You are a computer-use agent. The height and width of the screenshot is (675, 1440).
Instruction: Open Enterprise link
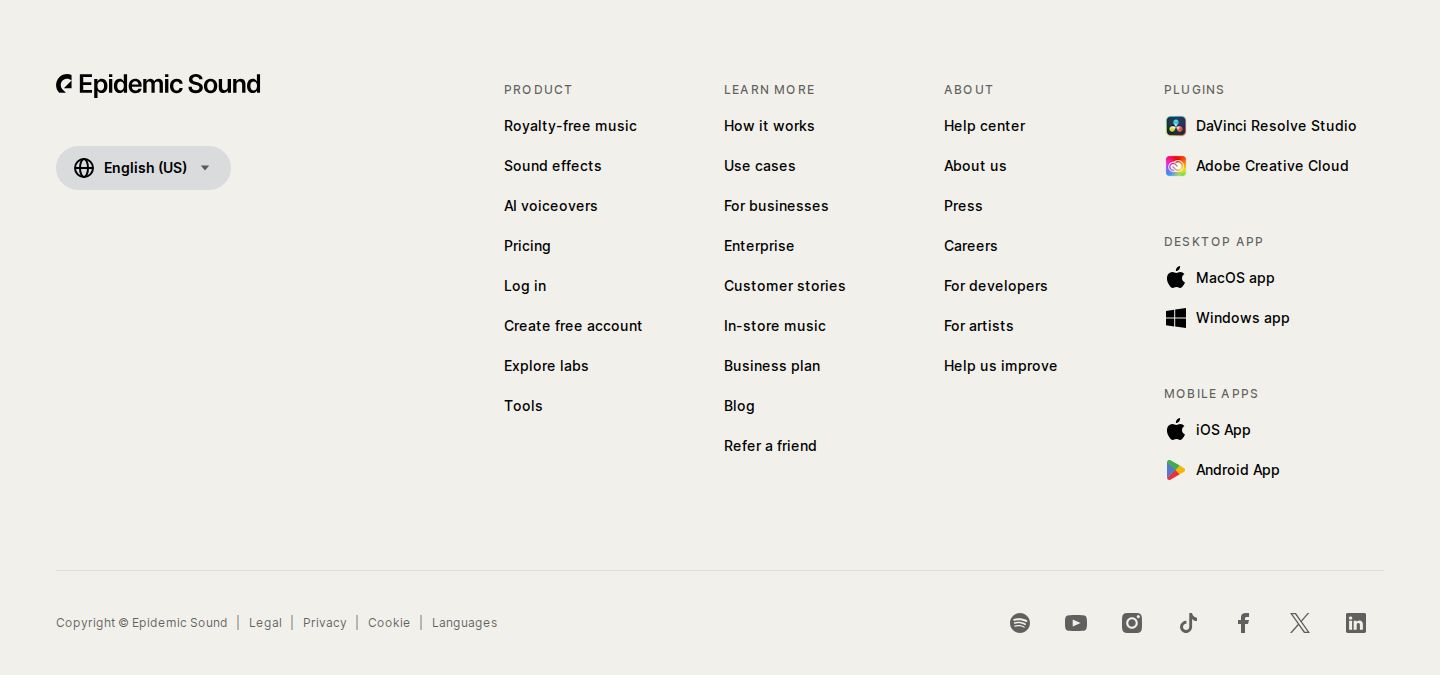[x=759, y=246]
